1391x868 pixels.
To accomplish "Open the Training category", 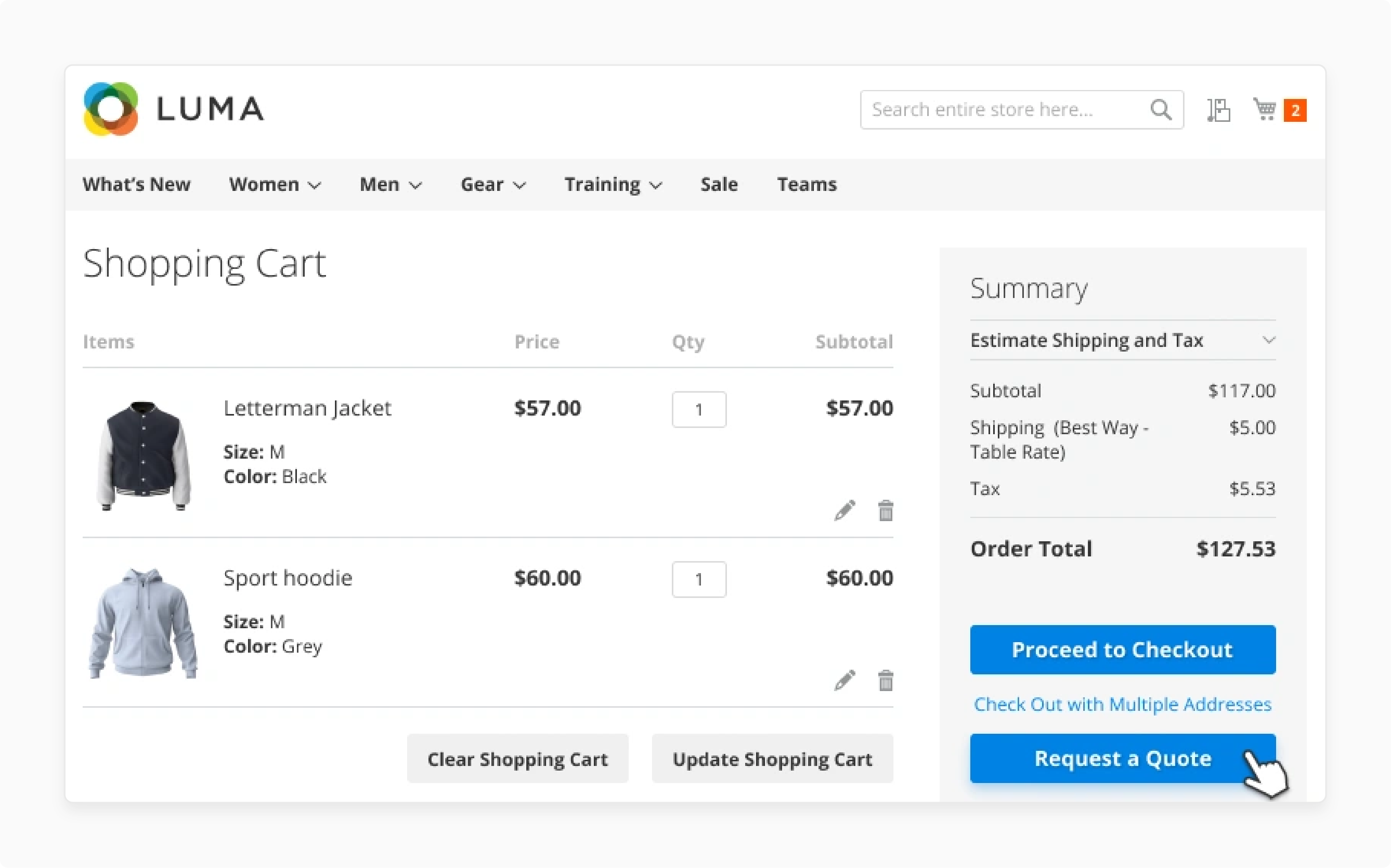I will click(x=602, y=184).
